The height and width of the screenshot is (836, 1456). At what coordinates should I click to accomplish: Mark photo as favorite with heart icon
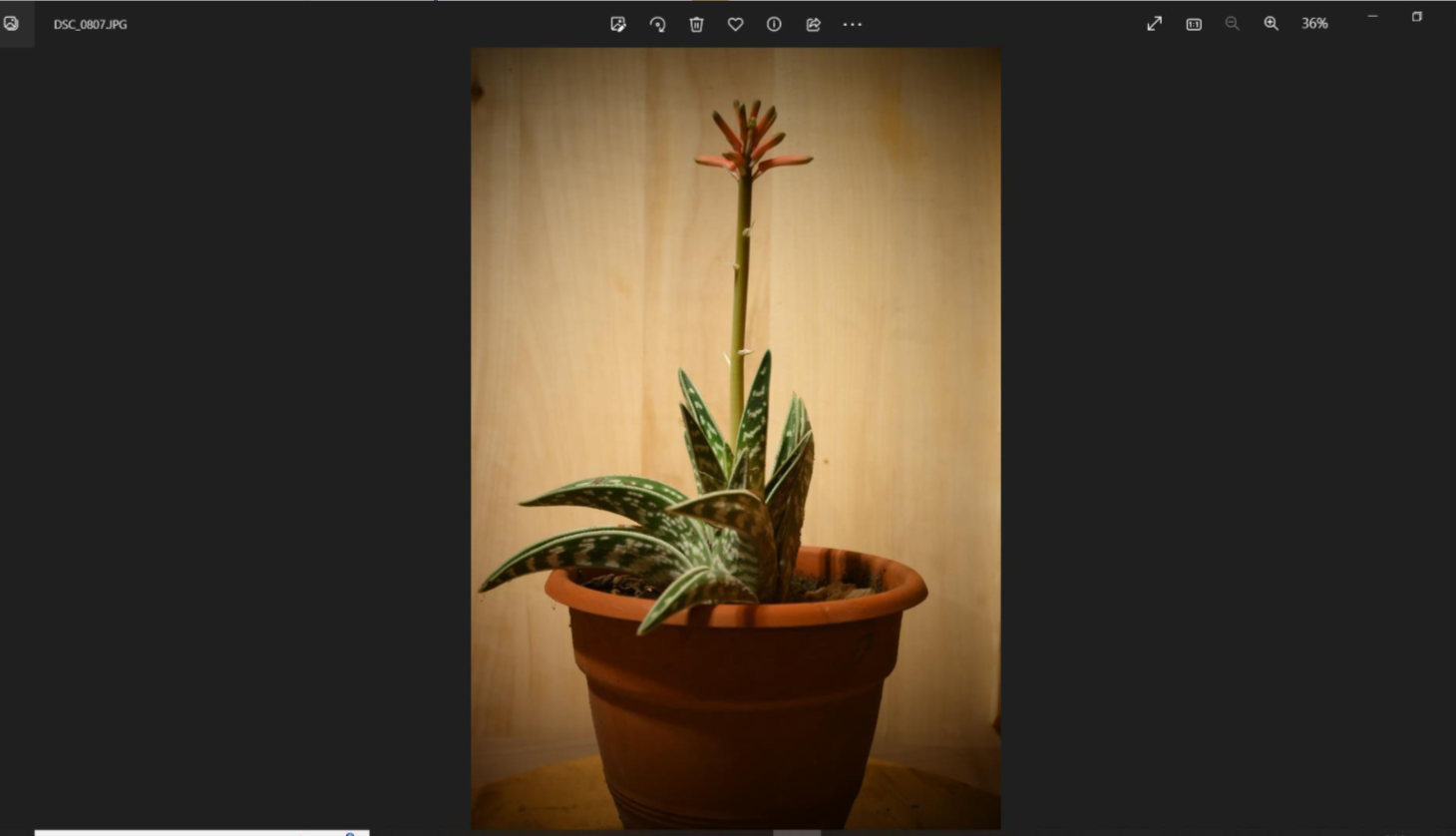[735, 24]
